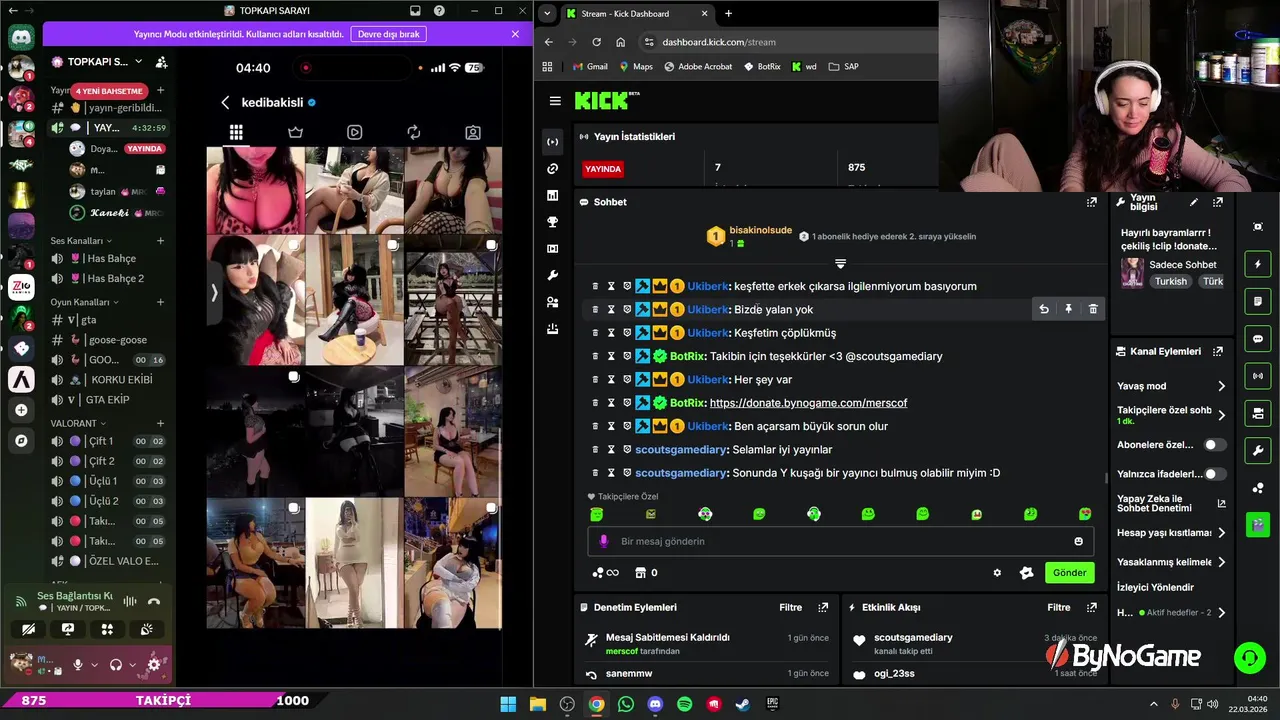
Task: Open the tagged photos tab on Instagram profile
Action: tap(473, 132)
